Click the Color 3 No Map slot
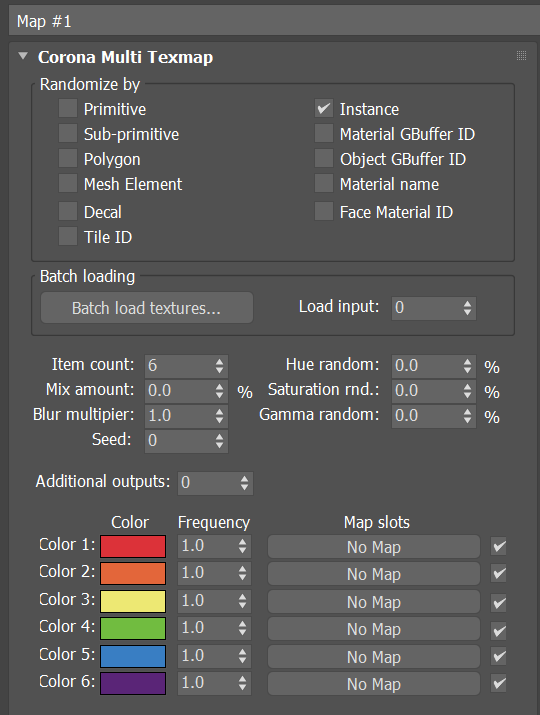540x715 pixels. 374,602
